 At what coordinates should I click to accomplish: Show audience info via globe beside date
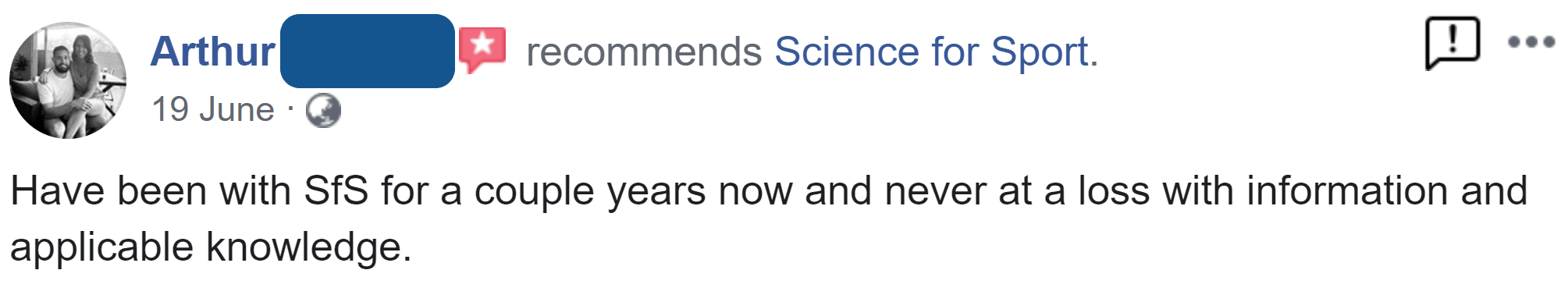pos(323,110)
